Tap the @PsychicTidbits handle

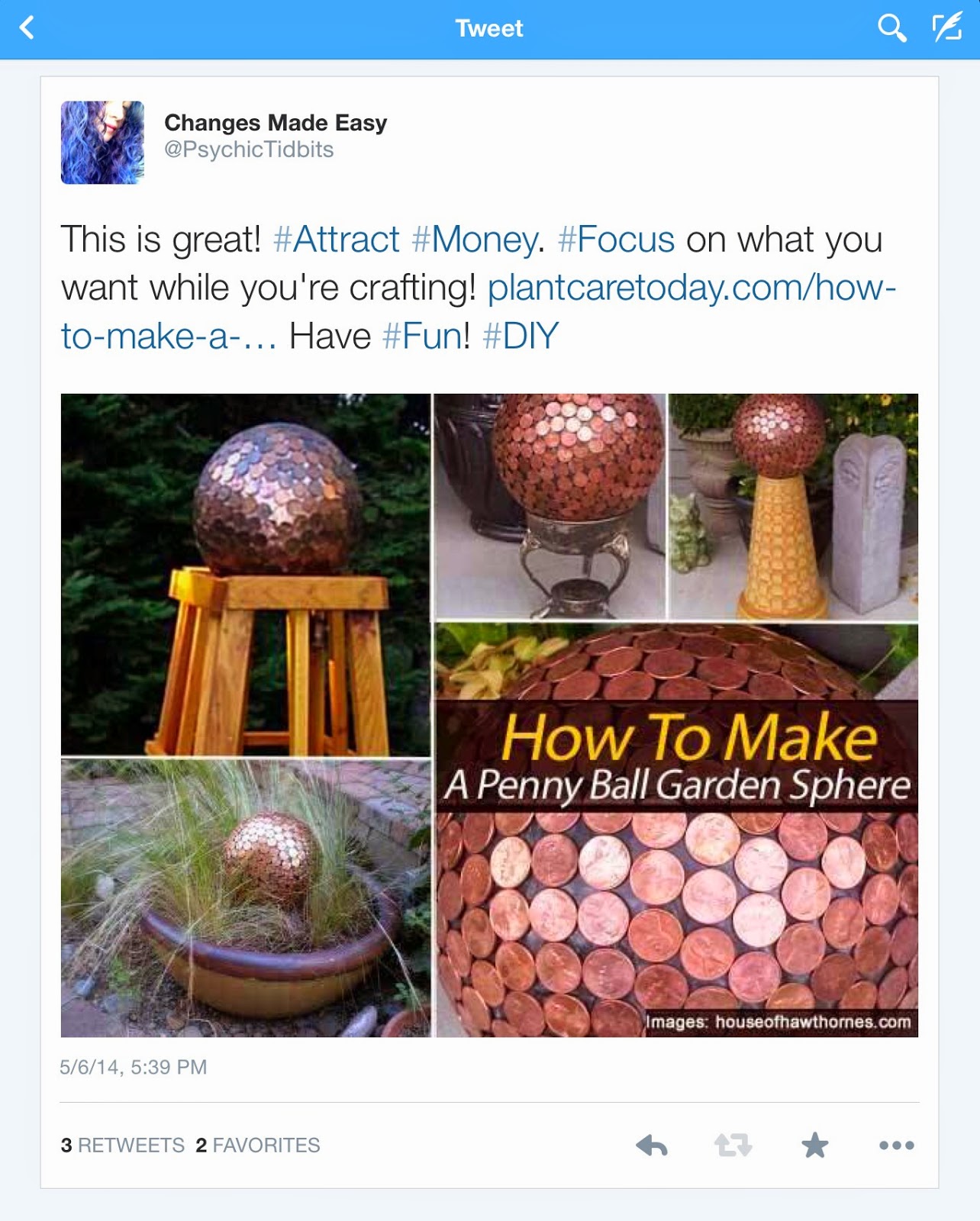coord(249,150)
